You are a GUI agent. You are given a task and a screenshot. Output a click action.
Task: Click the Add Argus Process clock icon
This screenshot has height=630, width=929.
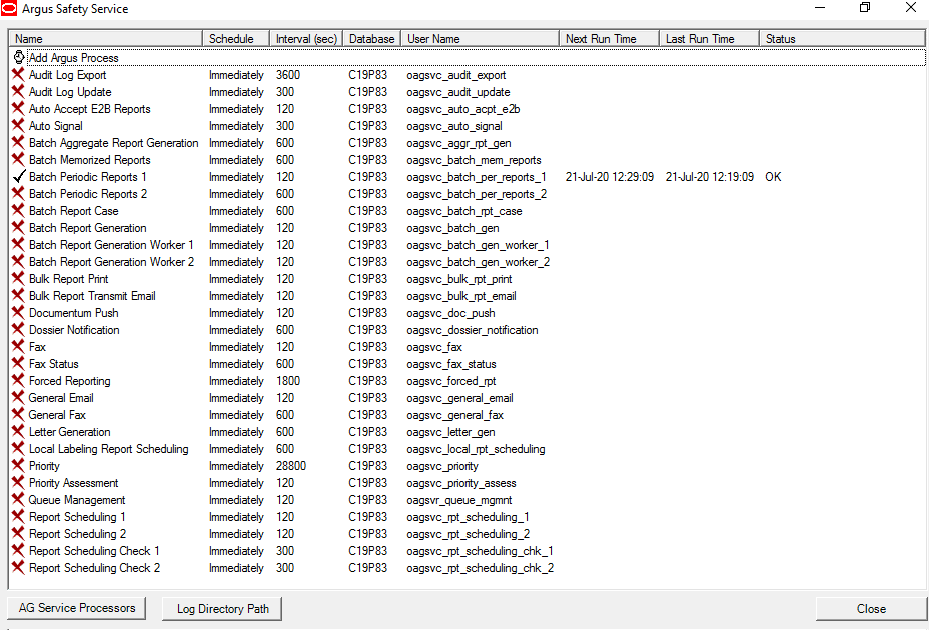(x=19, y=57)
